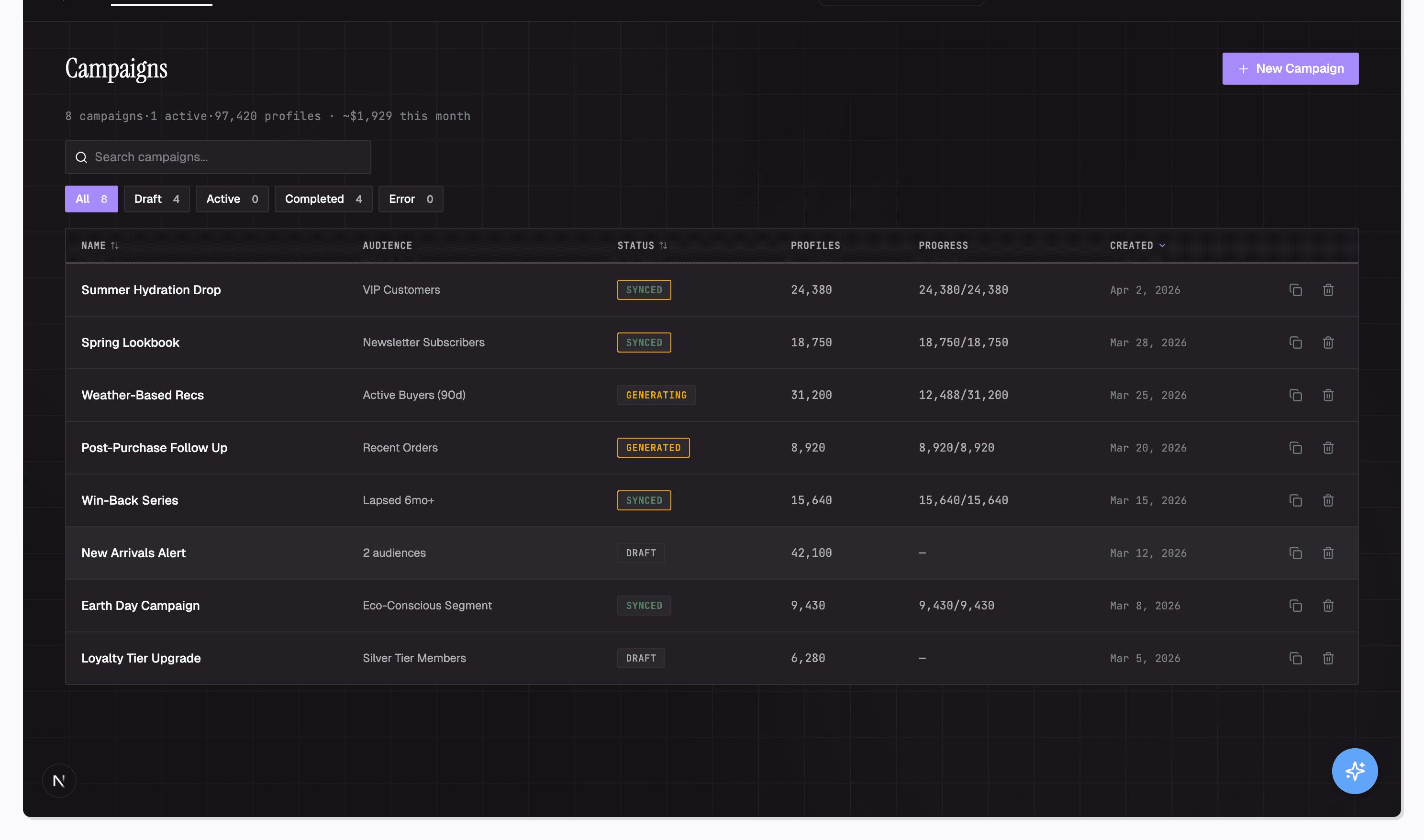Image resolution: width=1424 pixels, height=840 pixels.
Task: Delete the Loyalty Tier Upgrade campaign
Action: point(1328,658)
